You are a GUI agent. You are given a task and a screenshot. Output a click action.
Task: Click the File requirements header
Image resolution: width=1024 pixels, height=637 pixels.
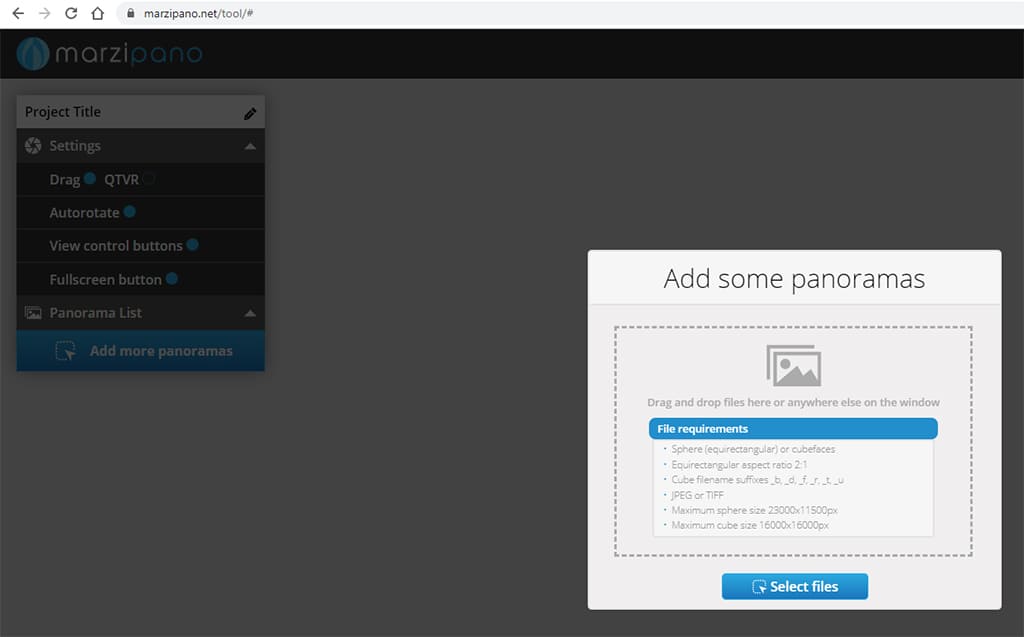coord(793,429)
